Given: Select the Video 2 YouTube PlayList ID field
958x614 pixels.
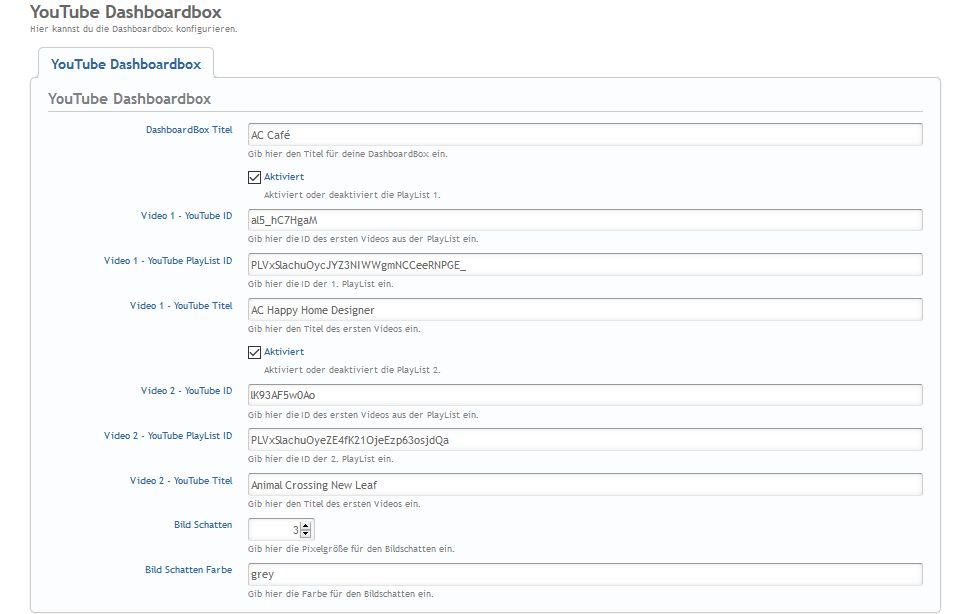Looking at the screenshot, I should point(585,440).
